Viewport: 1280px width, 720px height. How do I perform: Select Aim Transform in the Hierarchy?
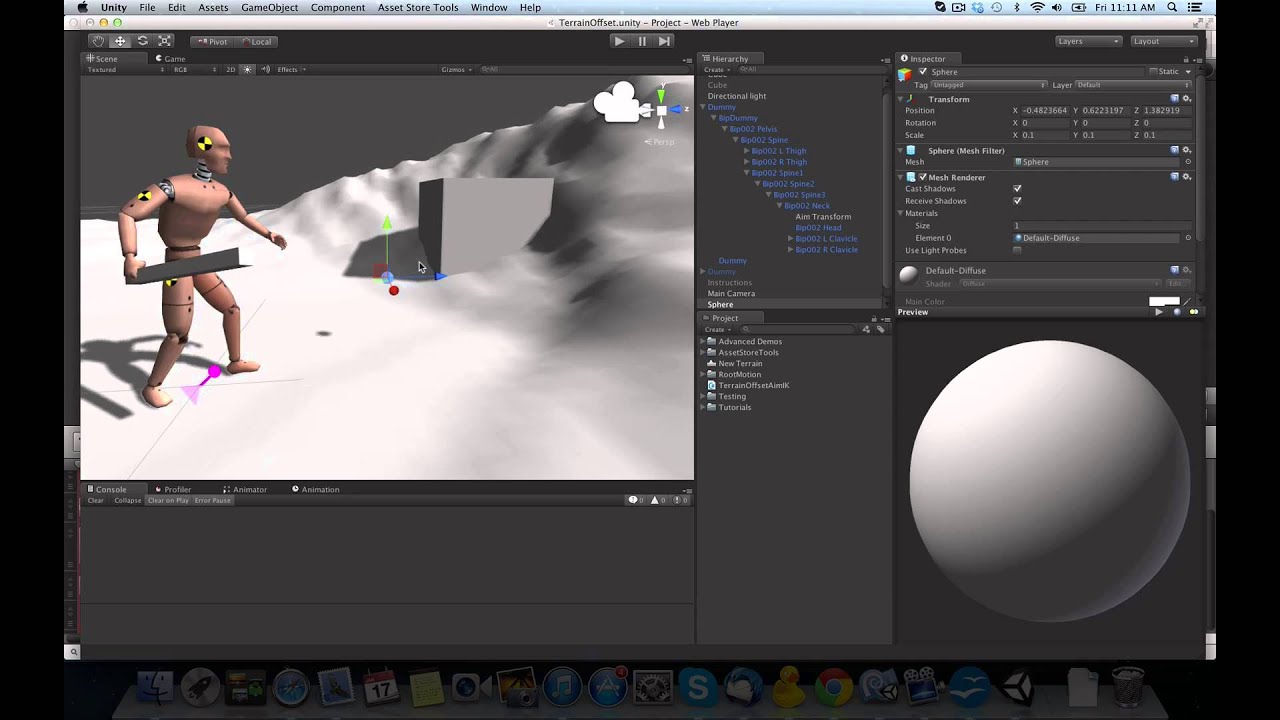tap(823, 217)
